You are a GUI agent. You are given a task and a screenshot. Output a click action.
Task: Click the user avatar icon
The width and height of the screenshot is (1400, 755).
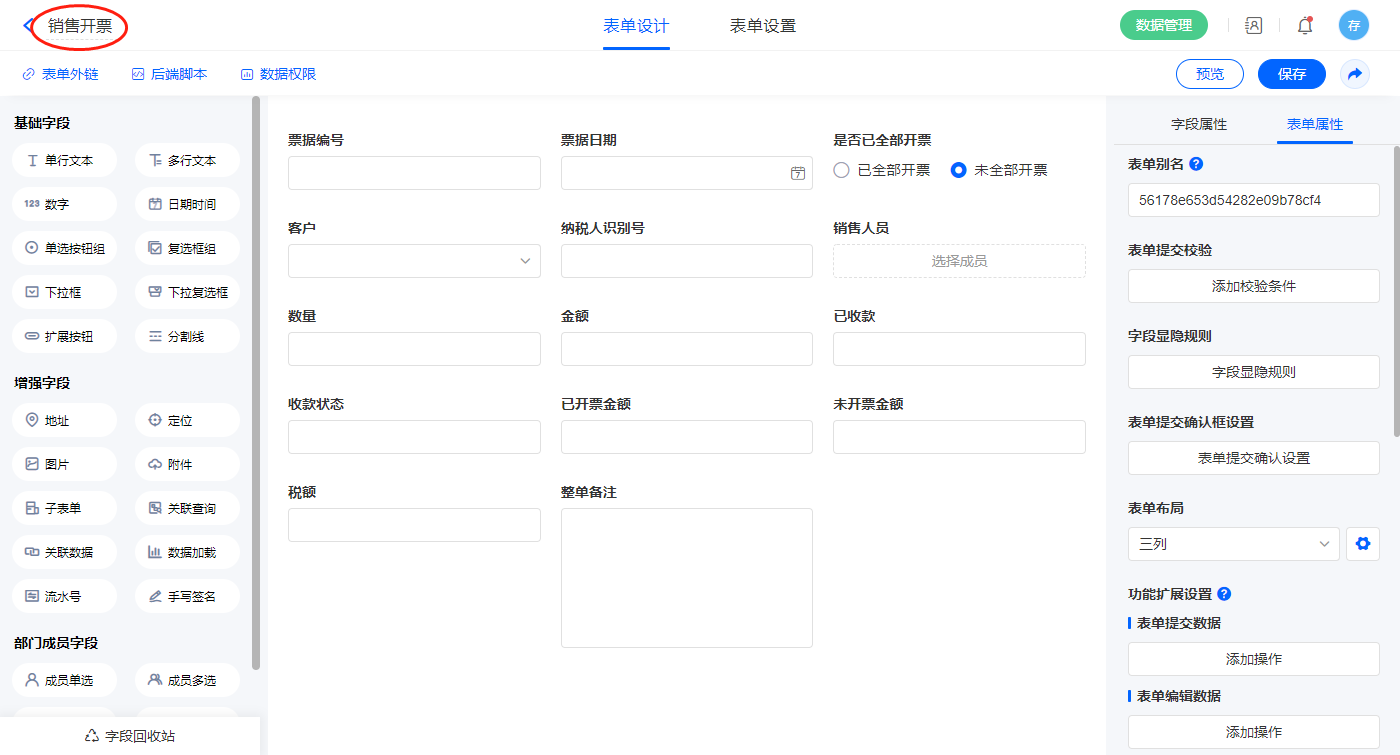point(1353,26)
